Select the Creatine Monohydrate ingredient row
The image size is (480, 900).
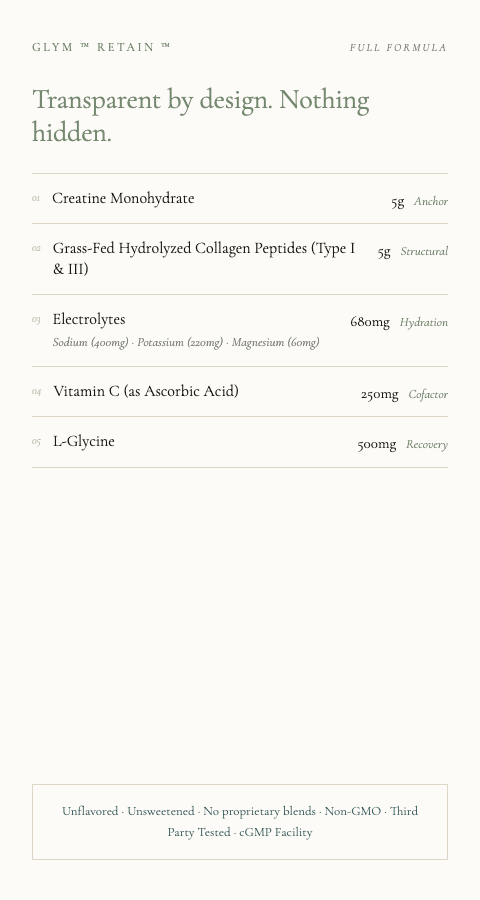coord(240,199)
